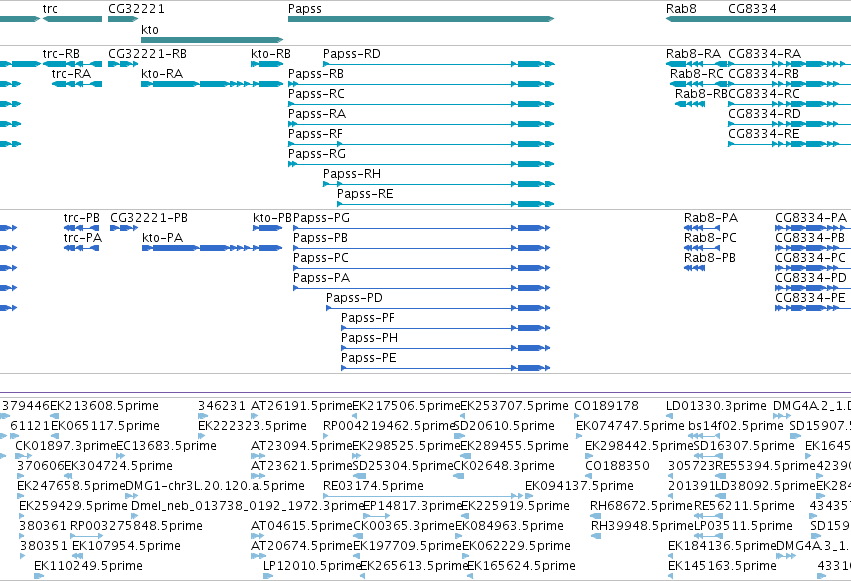
Task: Click the CG32221 gene label
Action: click(136, 9)
